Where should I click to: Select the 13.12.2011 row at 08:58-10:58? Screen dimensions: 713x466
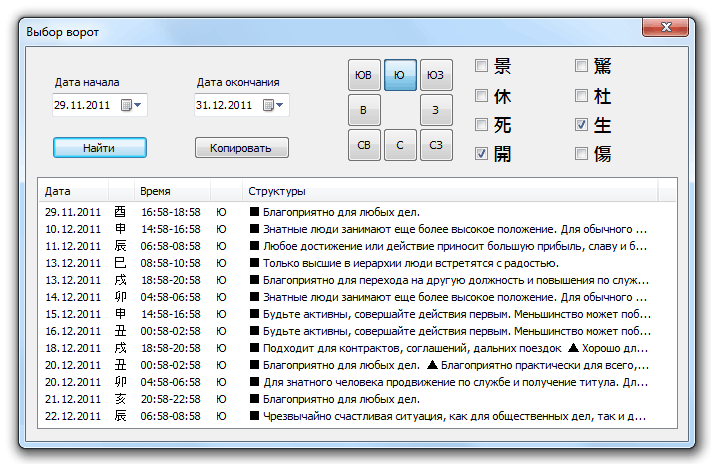point(357,263)
